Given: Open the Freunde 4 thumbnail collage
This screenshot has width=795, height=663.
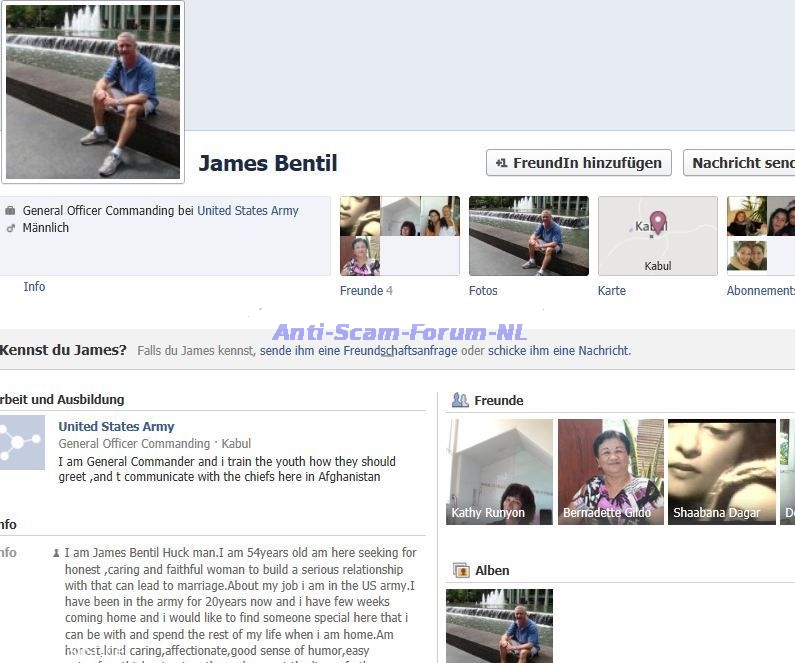Looking at the screenshot, I should pyautogui.click(x=399, y=236).
